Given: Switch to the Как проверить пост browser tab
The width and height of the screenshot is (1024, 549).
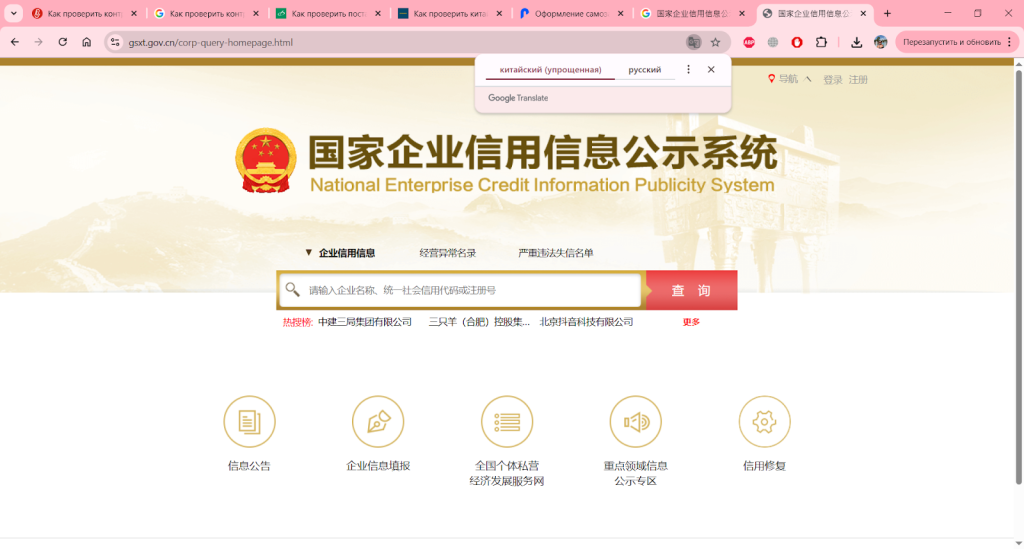Looking at the screenshot, I should pyautogui.click(x=328, y=13).
